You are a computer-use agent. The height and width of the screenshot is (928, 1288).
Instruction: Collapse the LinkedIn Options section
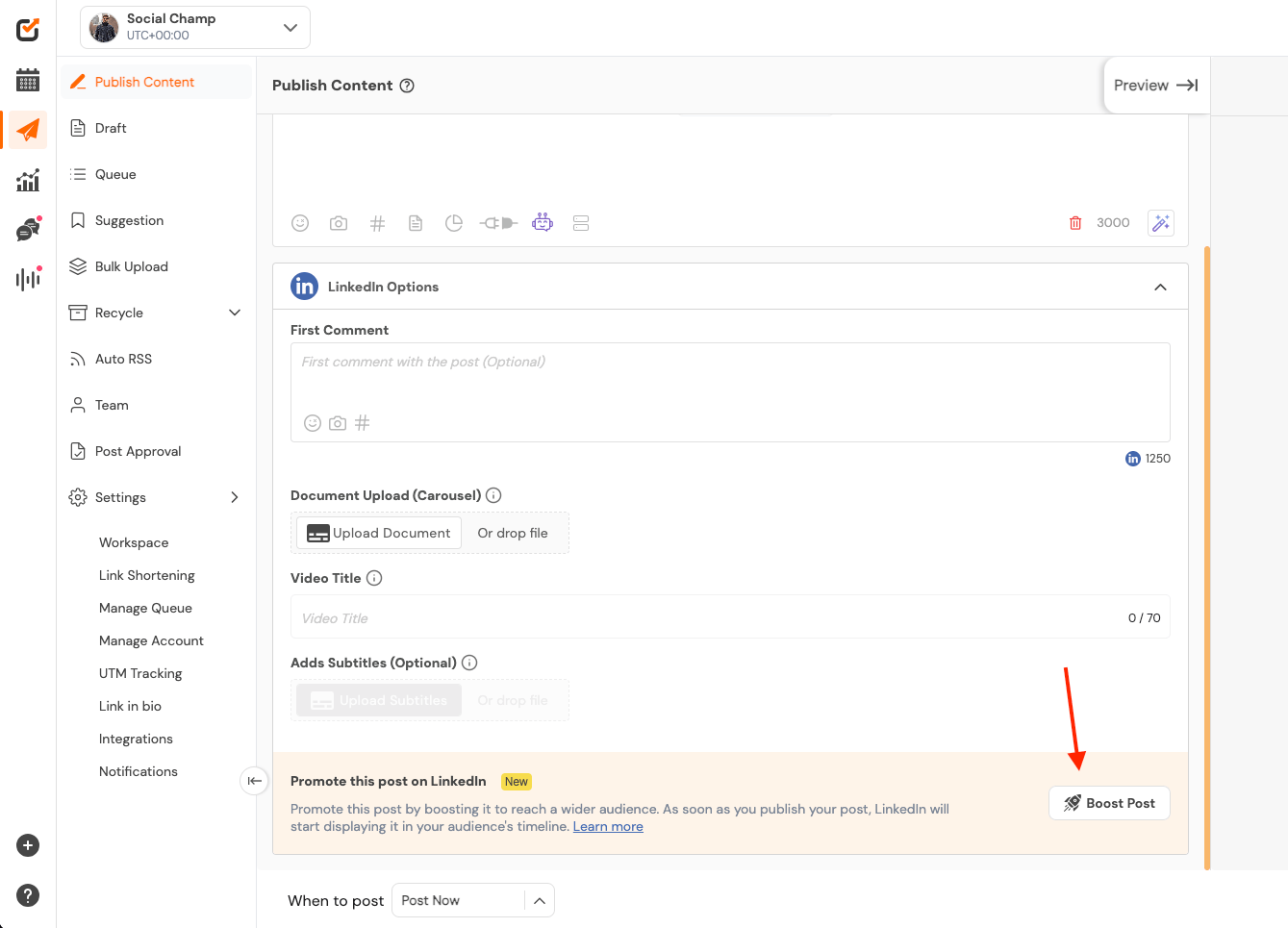pyautogui.click(x=1160, y=287)
